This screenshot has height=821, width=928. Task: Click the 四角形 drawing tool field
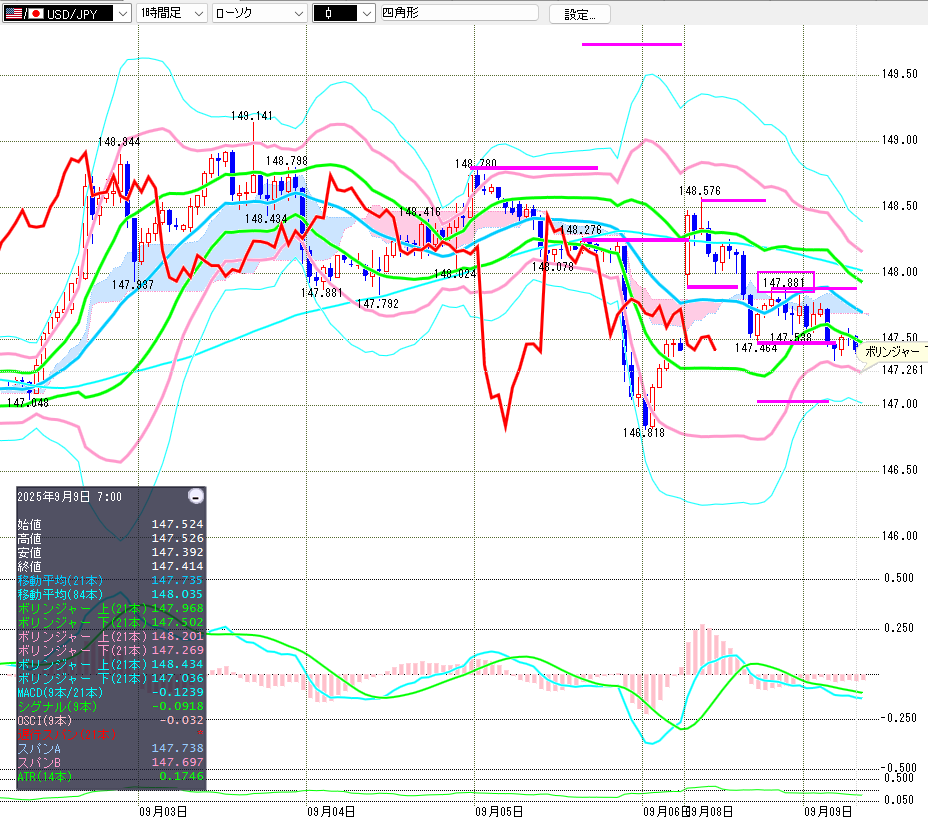pos(459,13)
